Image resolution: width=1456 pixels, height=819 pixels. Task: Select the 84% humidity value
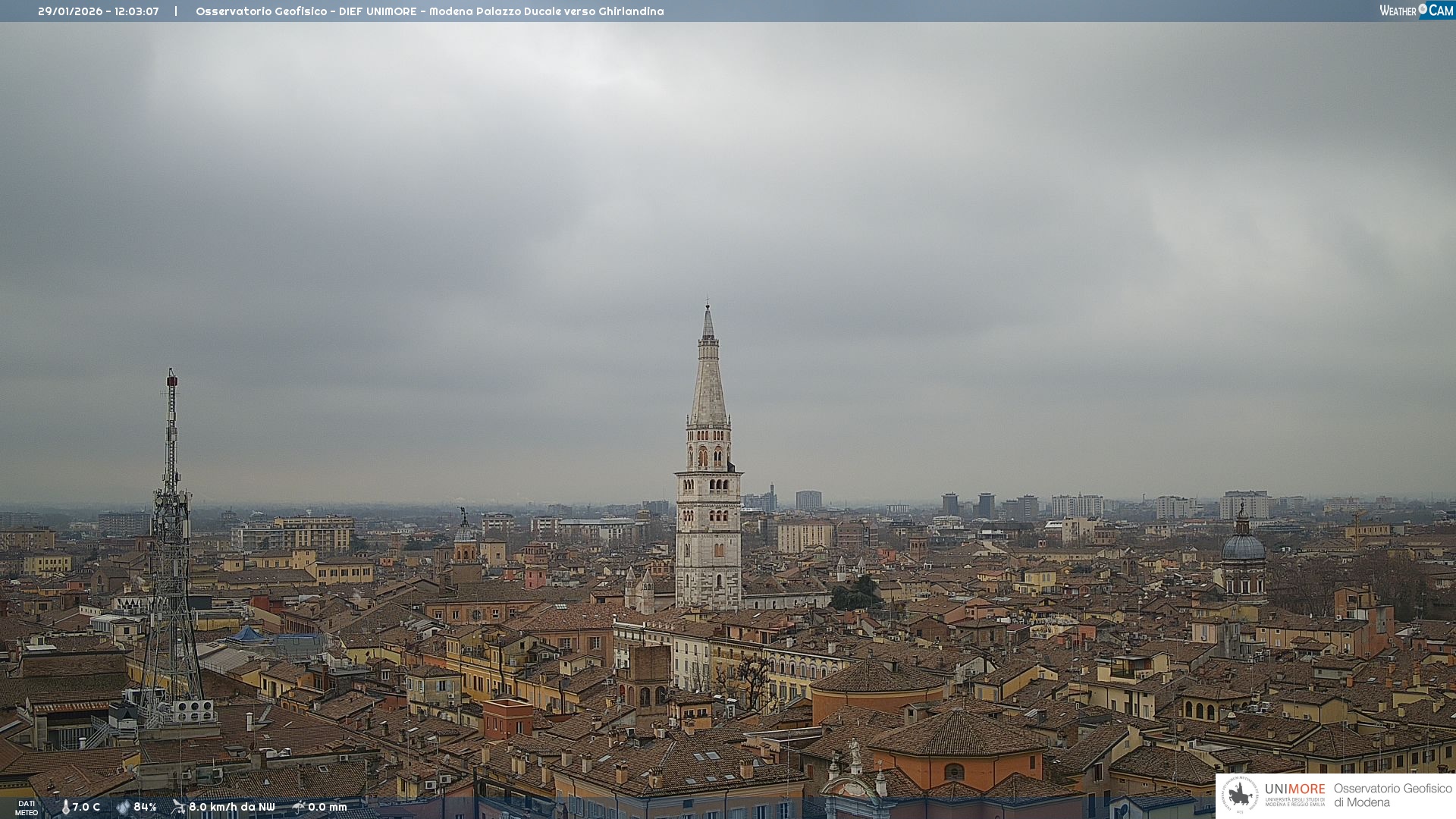pyautogui.click(x=146, y=808)
